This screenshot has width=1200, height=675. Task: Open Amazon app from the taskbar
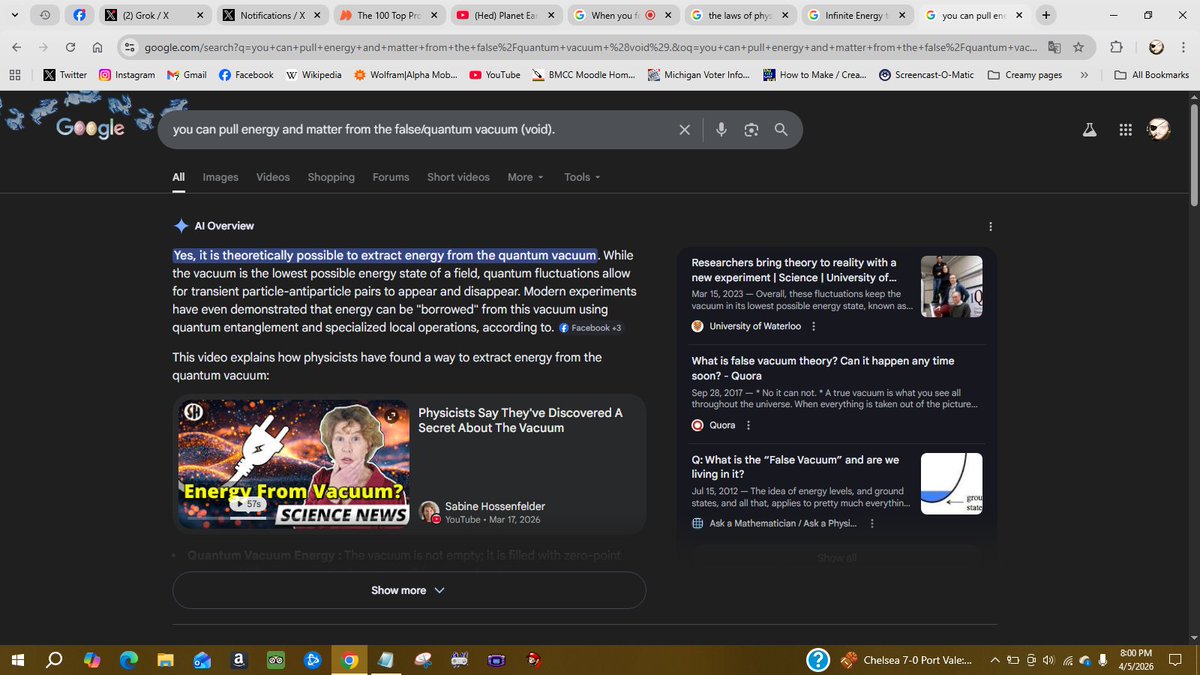[239, 659]
